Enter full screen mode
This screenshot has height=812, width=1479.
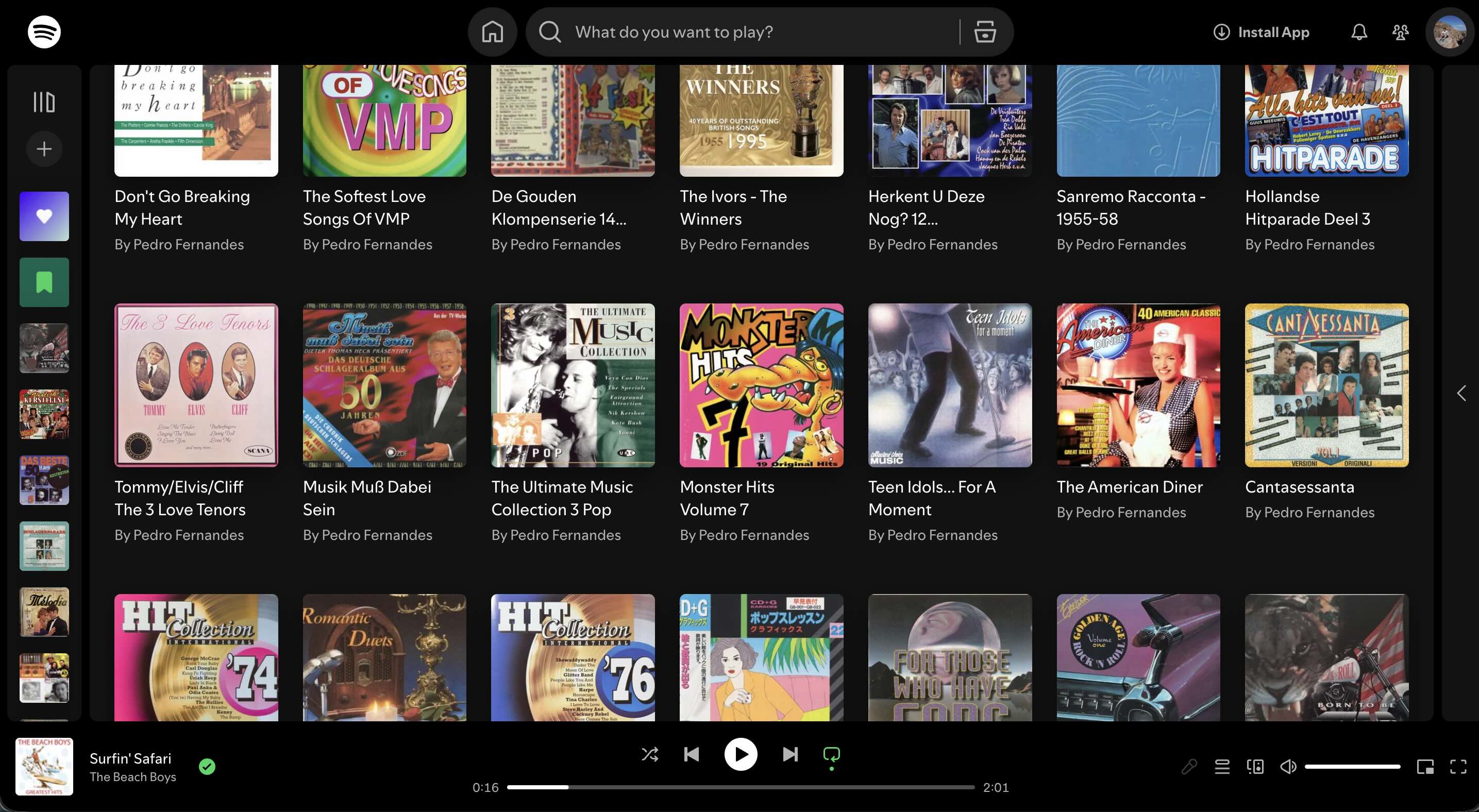tap(1458, 767)
